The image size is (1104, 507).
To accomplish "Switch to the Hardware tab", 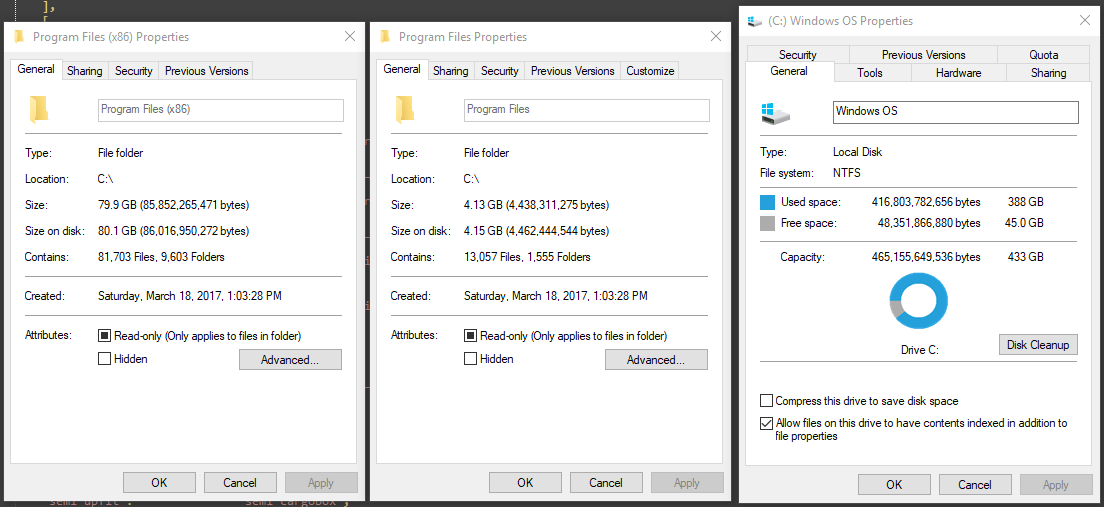I will pyautogui.click(x=958, y=73).
